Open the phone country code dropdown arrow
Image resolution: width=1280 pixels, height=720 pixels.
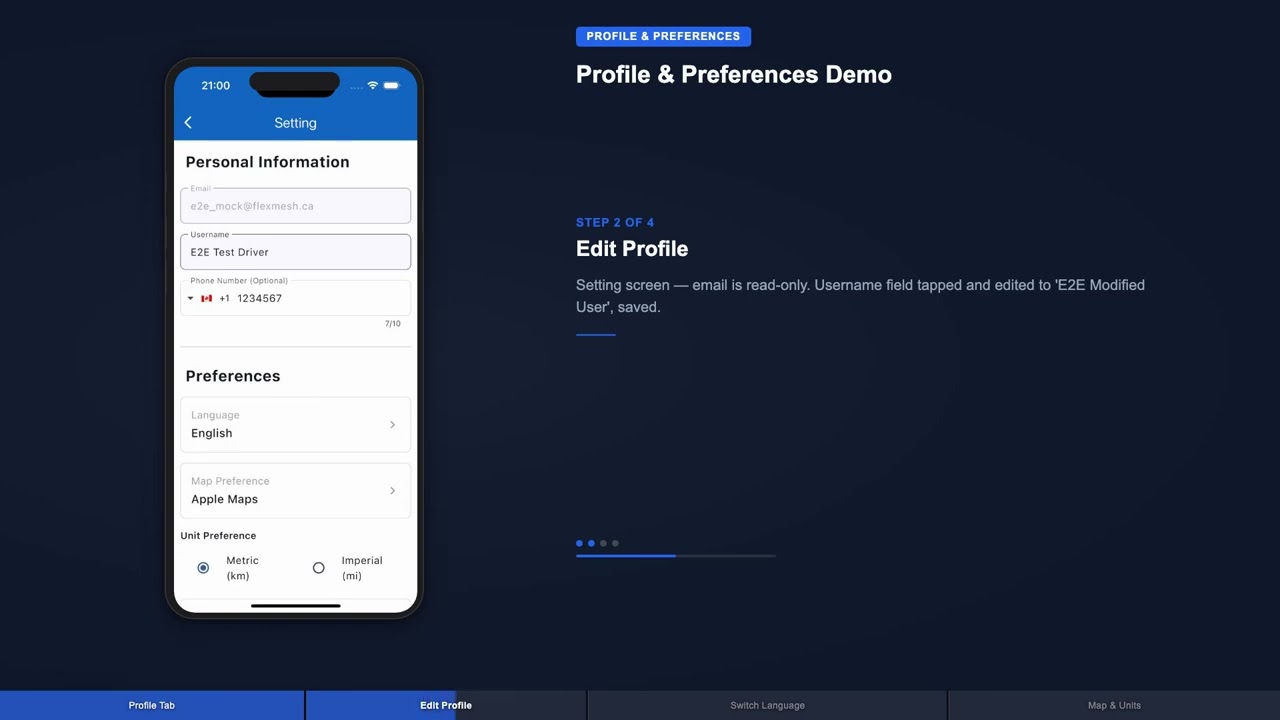190,298
